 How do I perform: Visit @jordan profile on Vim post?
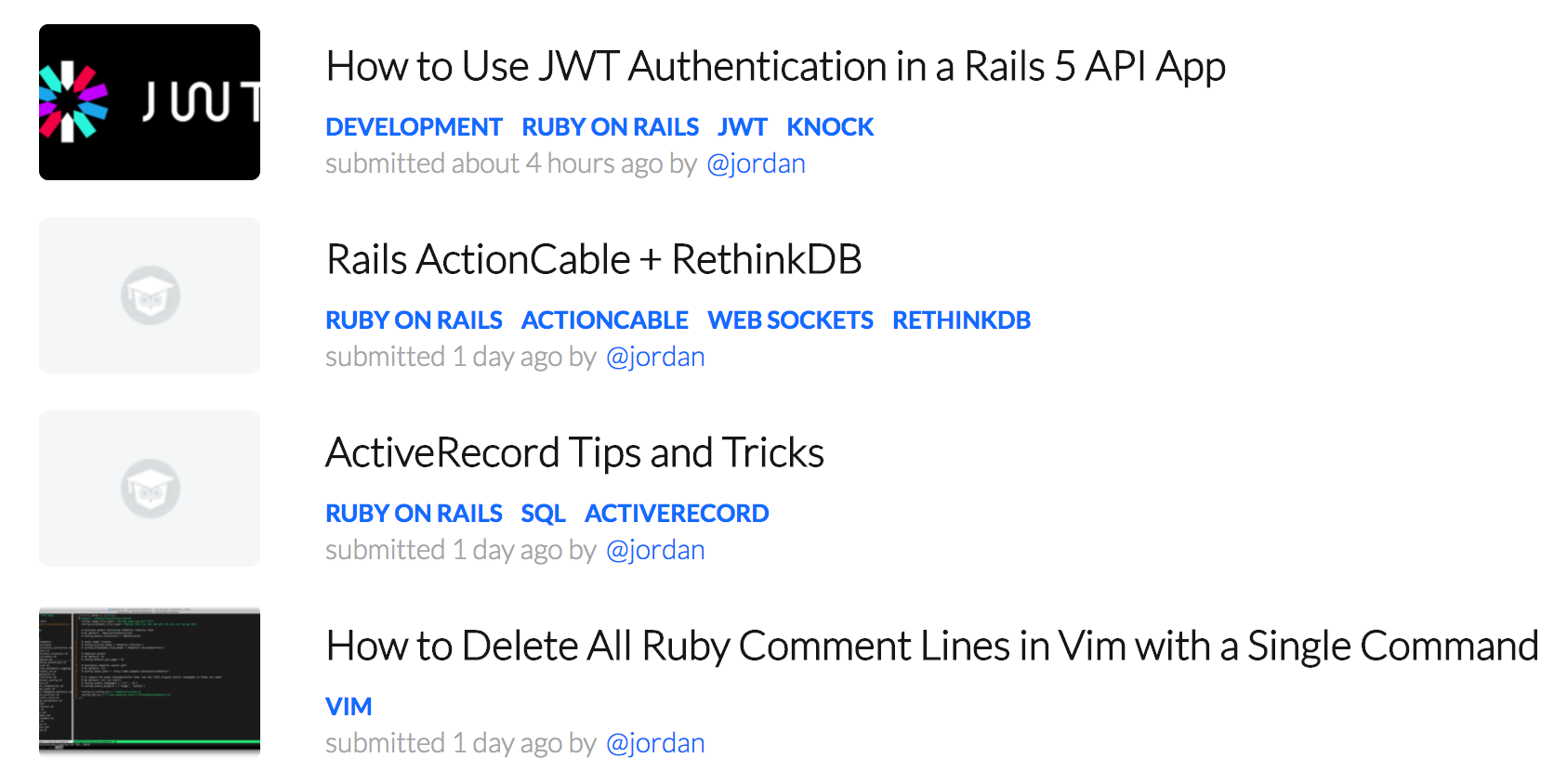tap(655, 744)
